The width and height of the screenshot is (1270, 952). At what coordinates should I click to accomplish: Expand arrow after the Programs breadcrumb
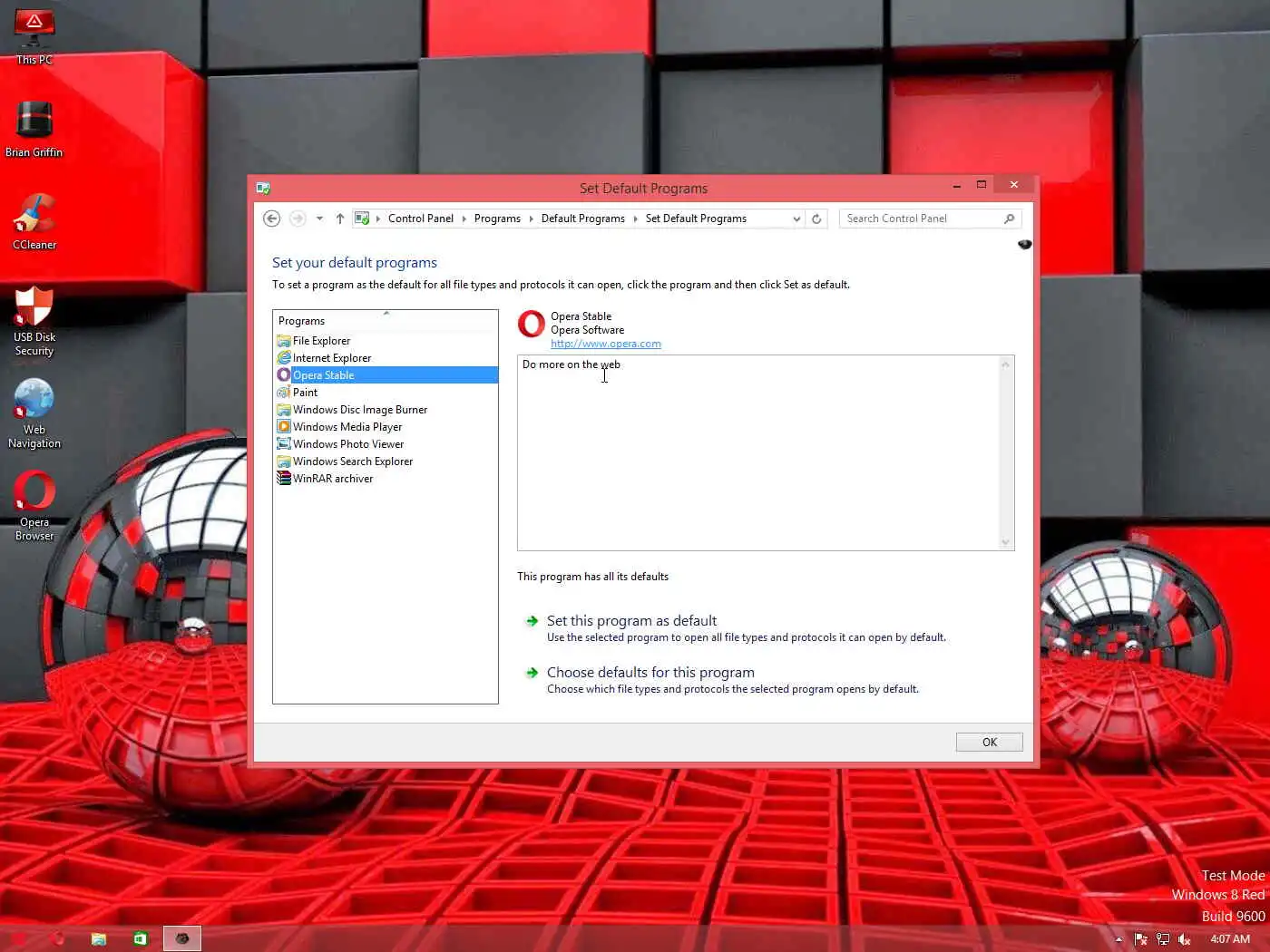[532, 219]
